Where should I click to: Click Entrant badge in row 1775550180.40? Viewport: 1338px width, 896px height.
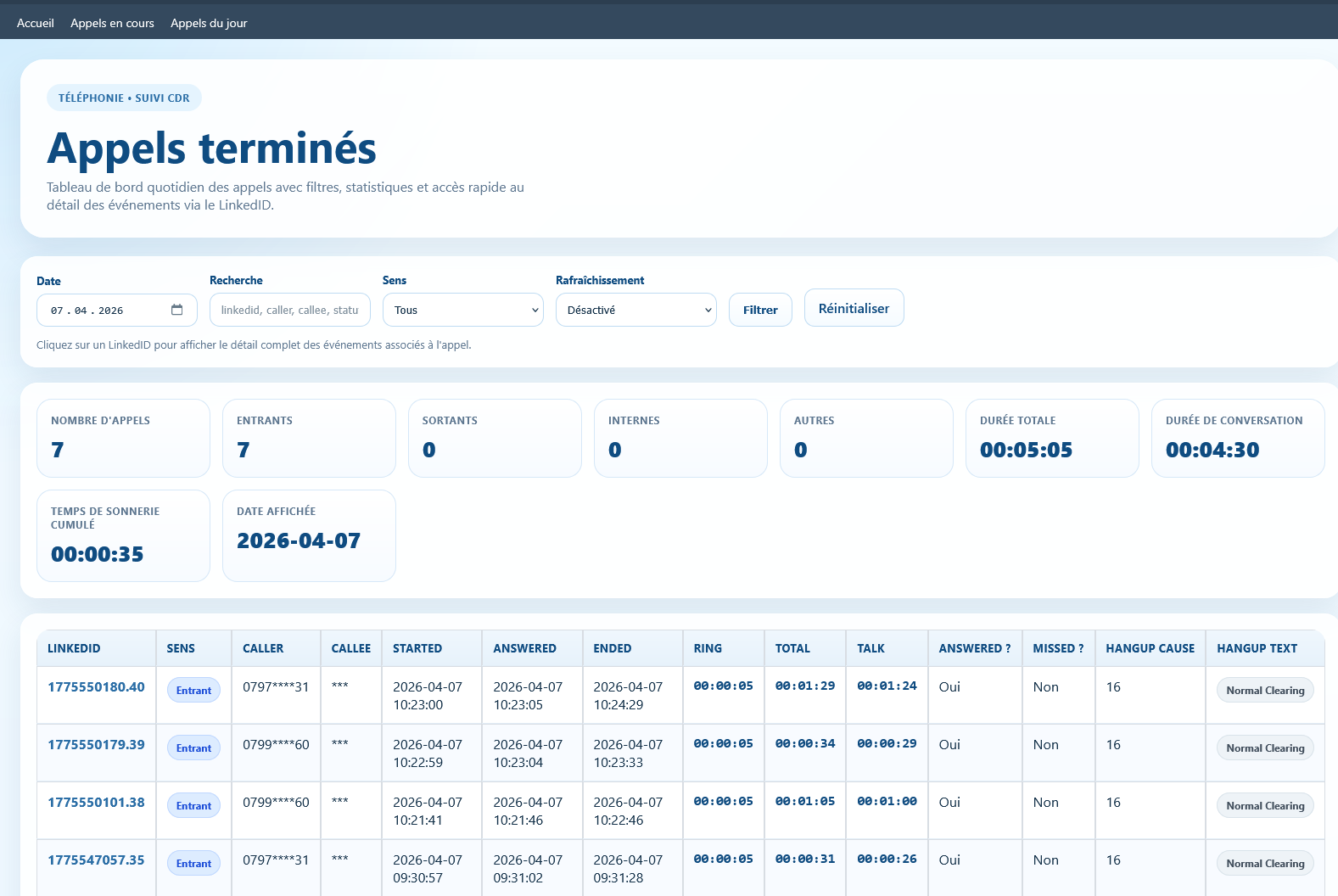point(193,690)
